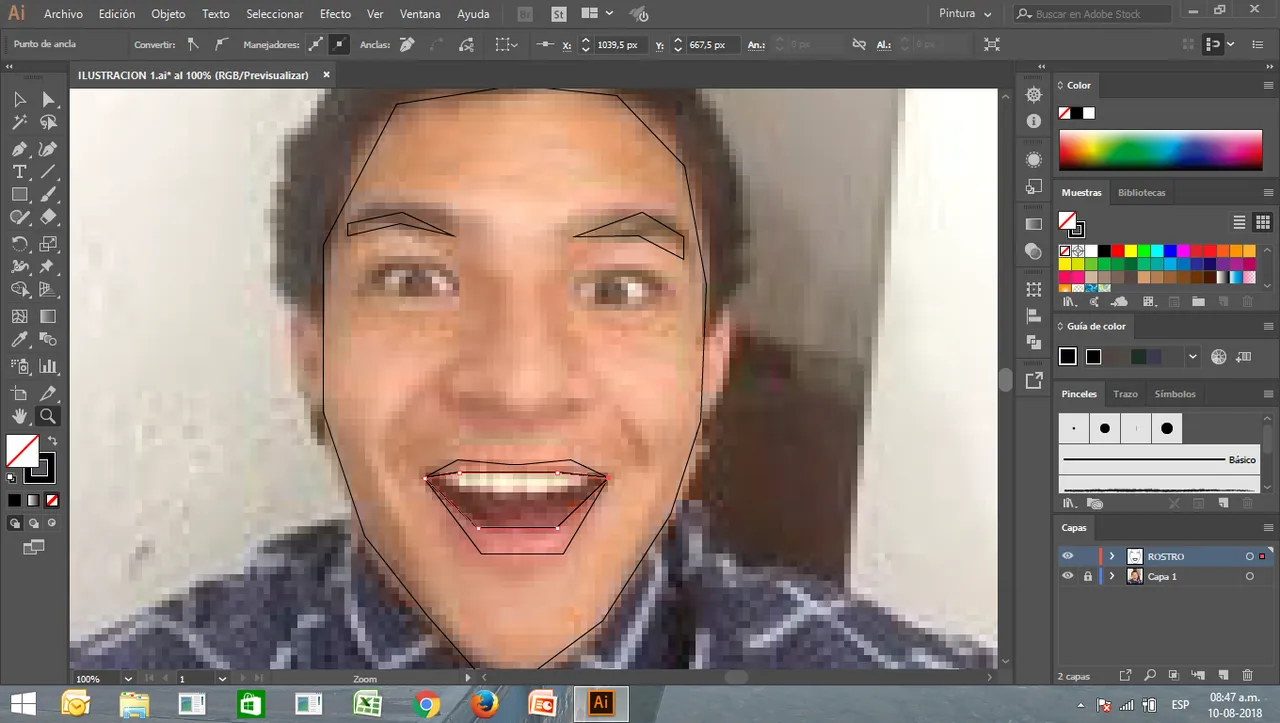Open the Info panel icon
The height and width of the screenshot is (723, 1280).
pos(1034,121)
